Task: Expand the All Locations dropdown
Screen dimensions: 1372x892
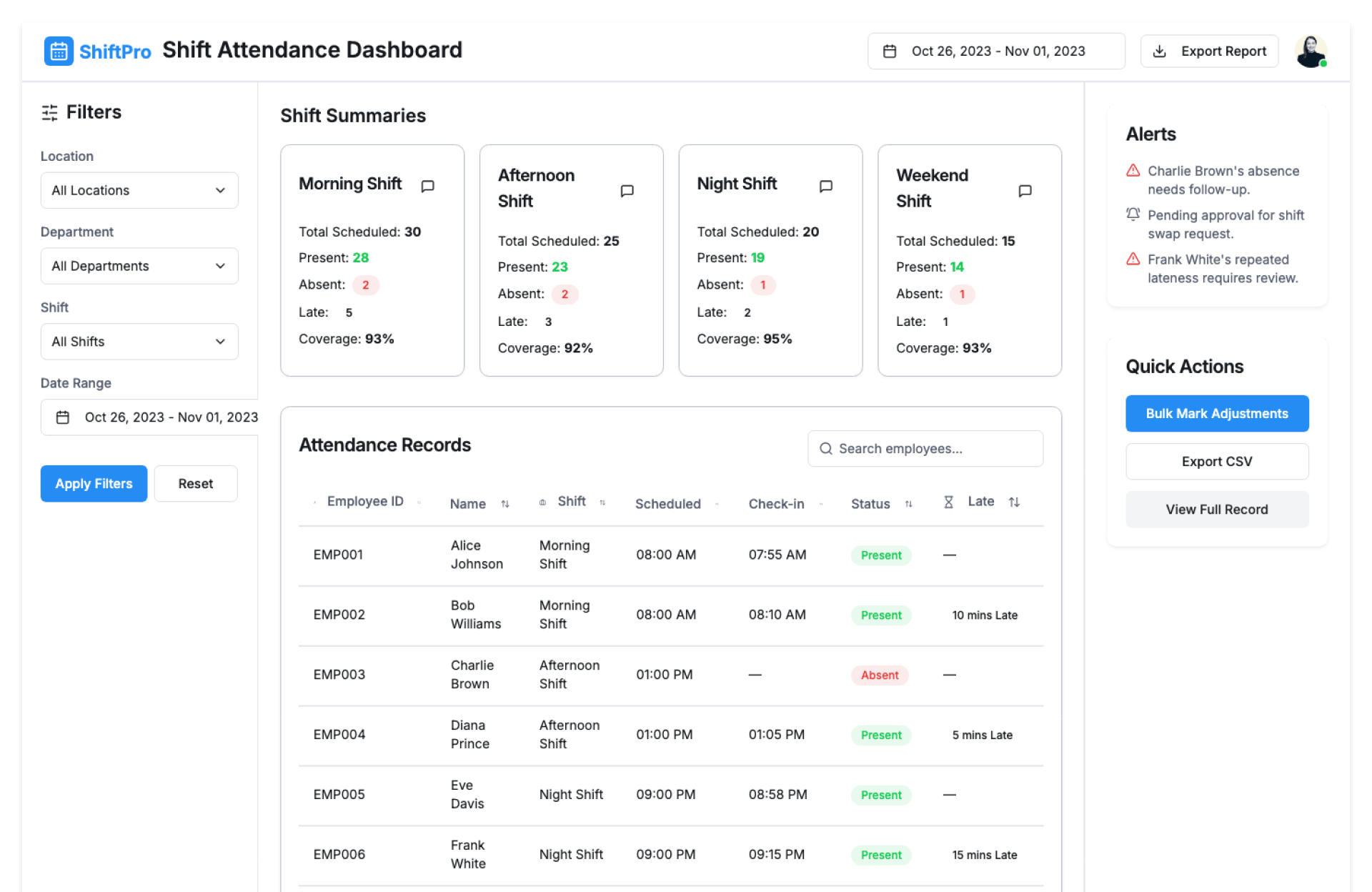Action: click(x=139, y=190)
